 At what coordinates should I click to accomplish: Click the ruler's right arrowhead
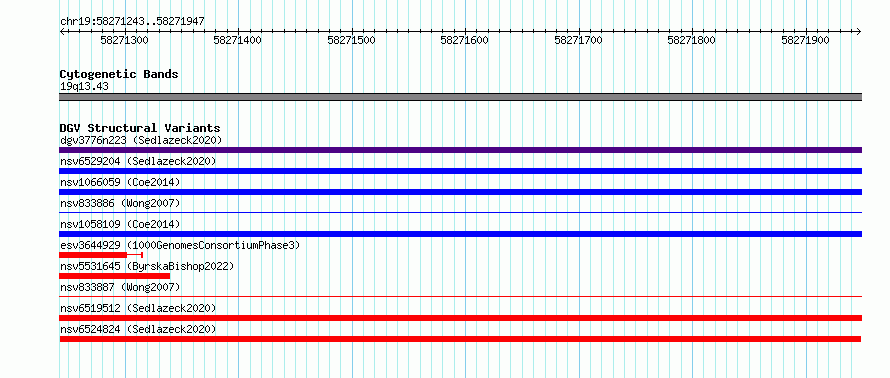(x=858, y=32)
